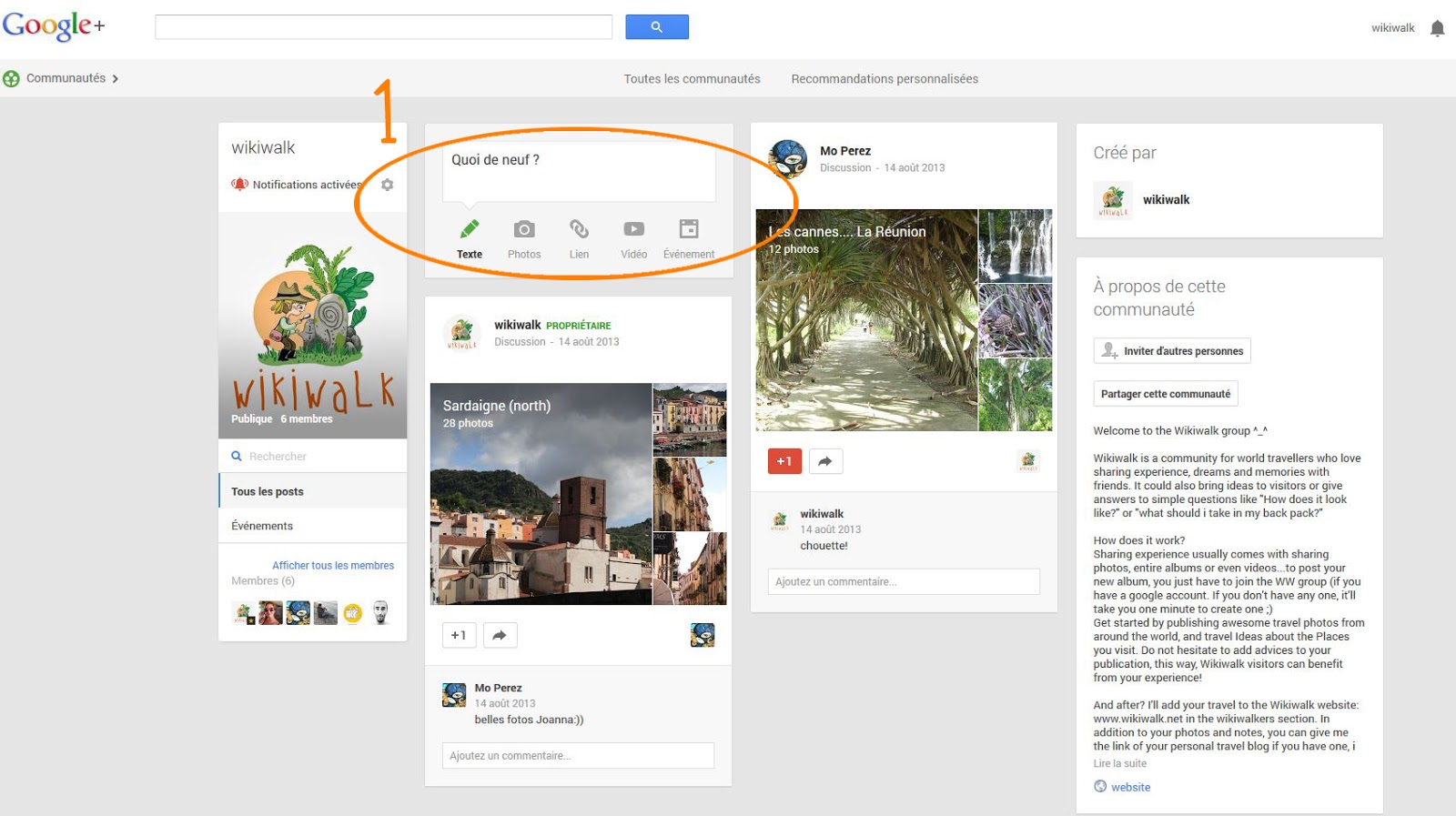This screenshot has height=816, width=1456.
Task: Click second member avatar in Membres
Action: (270, 613)
